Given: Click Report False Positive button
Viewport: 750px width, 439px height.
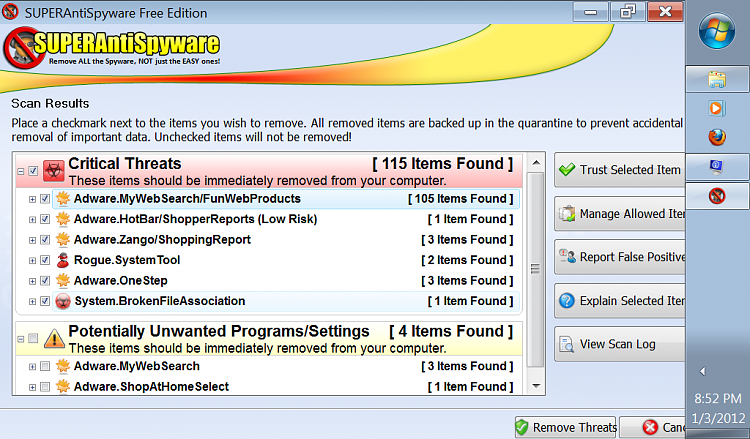Looking at the screenshot, I should coord(619,257).
